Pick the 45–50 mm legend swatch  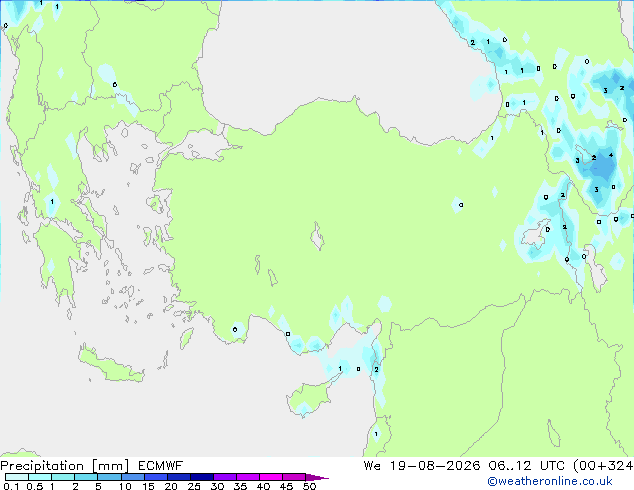(294, 477)
